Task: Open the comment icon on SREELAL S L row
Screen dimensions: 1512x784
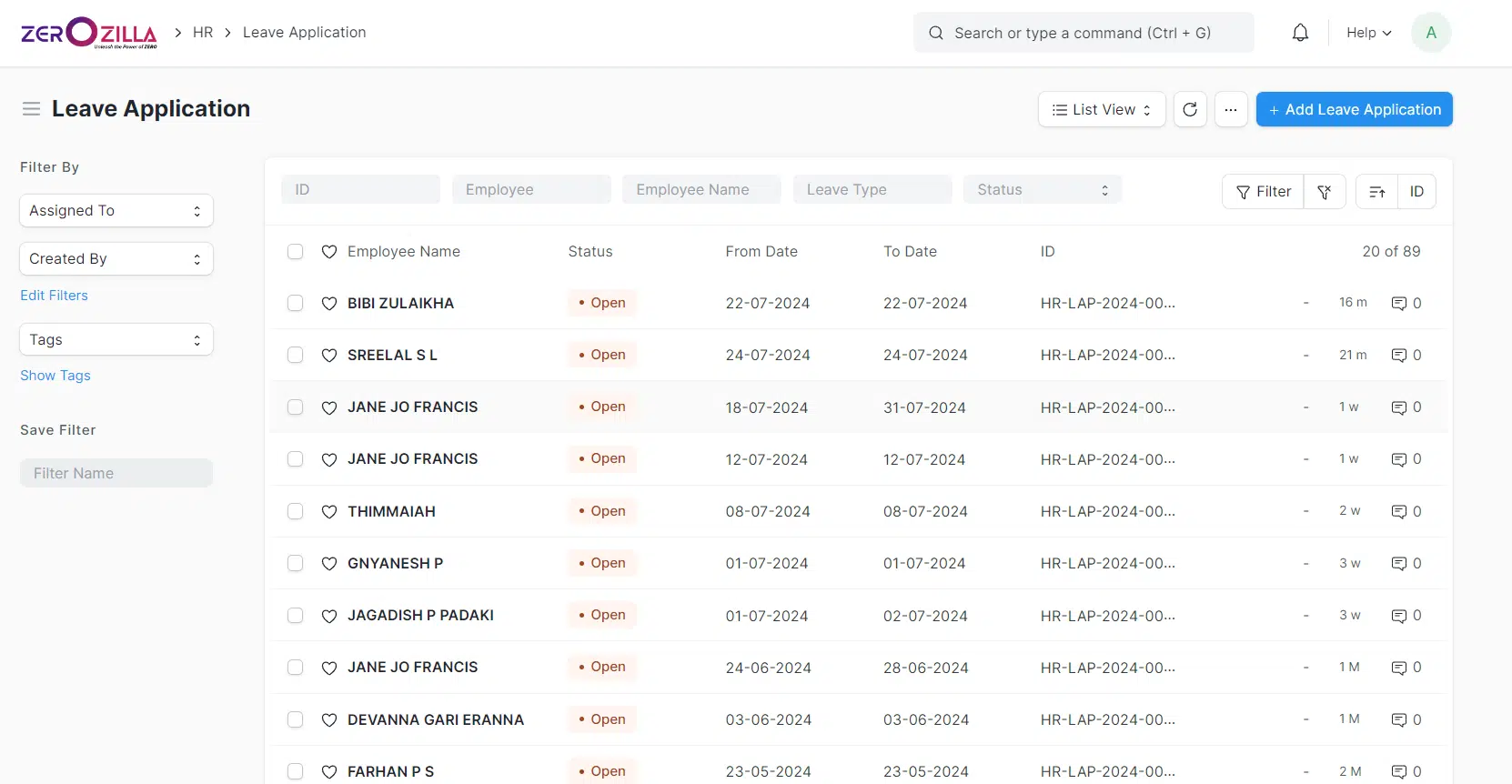Action: tap(1399, 356)
